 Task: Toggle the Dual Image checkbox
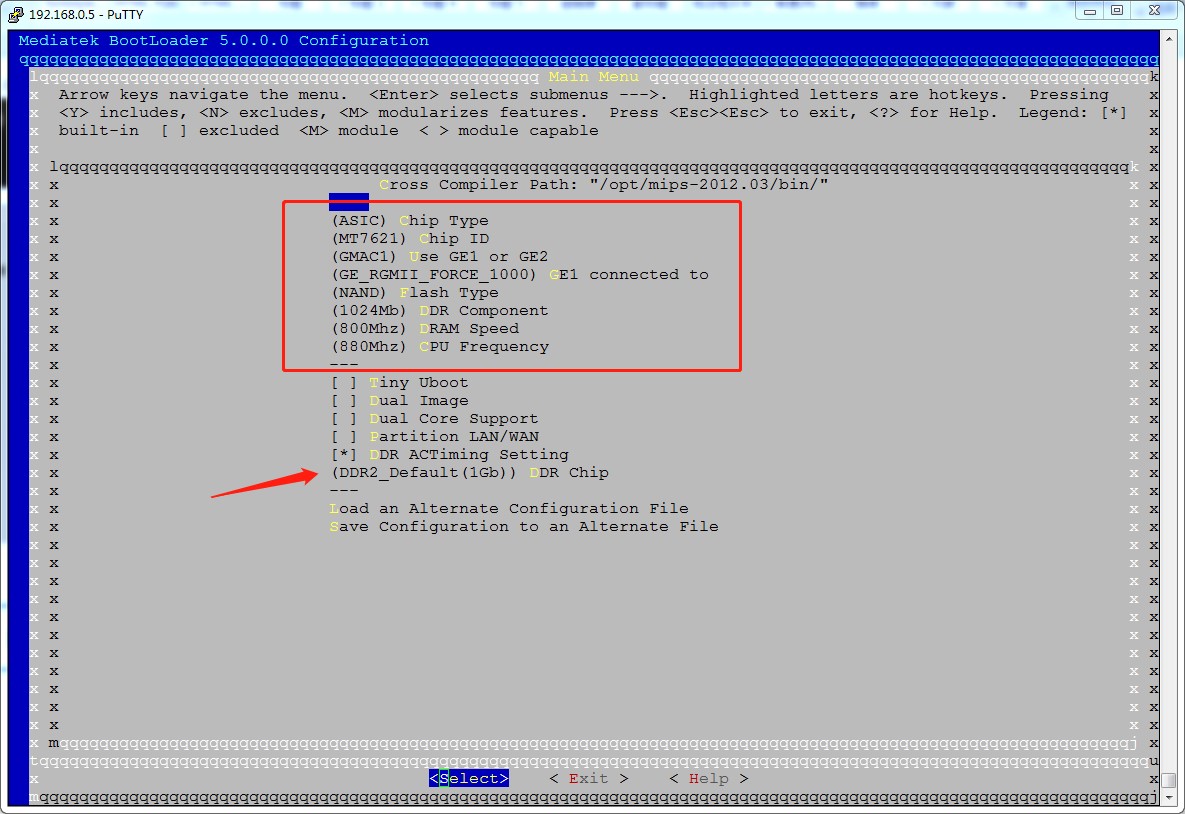[344, 401]
